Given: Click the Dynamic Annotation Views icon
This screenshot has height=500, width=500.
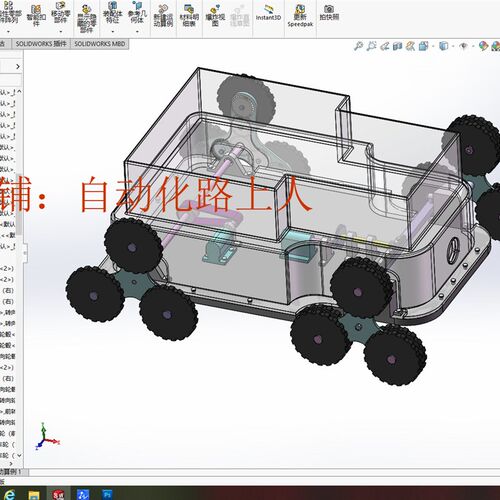Looking at the screenshot, I should point(410,46).
